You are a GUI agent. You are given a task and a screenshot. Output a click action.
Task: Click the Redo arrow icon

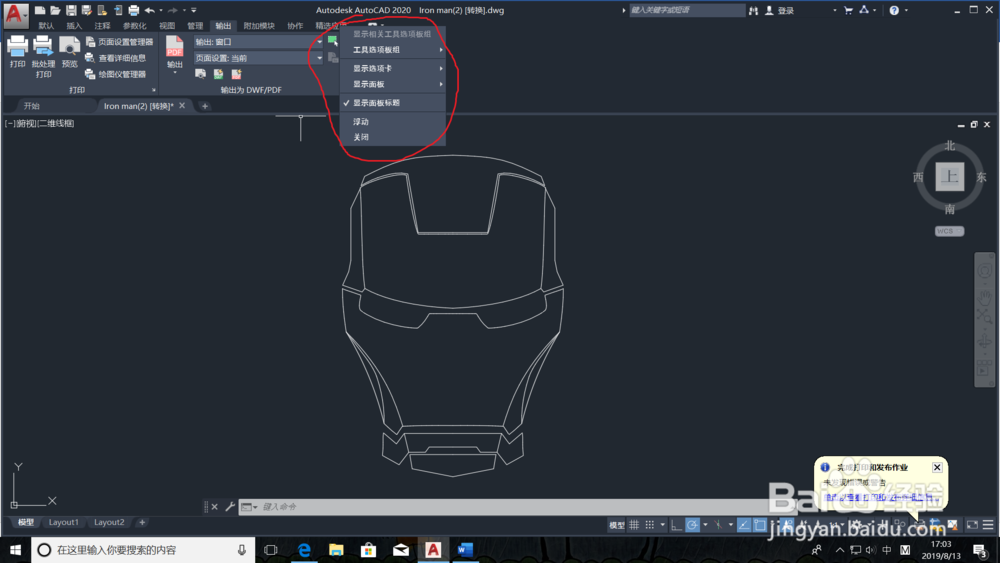coord(173,10)
